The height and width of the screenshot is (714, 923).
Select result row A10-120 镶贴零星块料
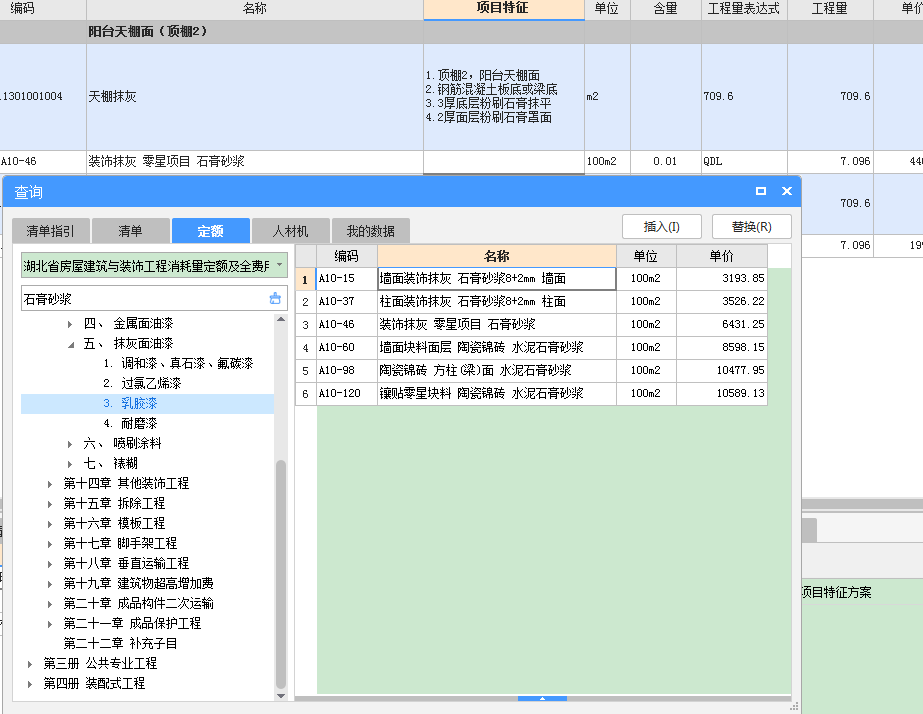coord(532,393)
